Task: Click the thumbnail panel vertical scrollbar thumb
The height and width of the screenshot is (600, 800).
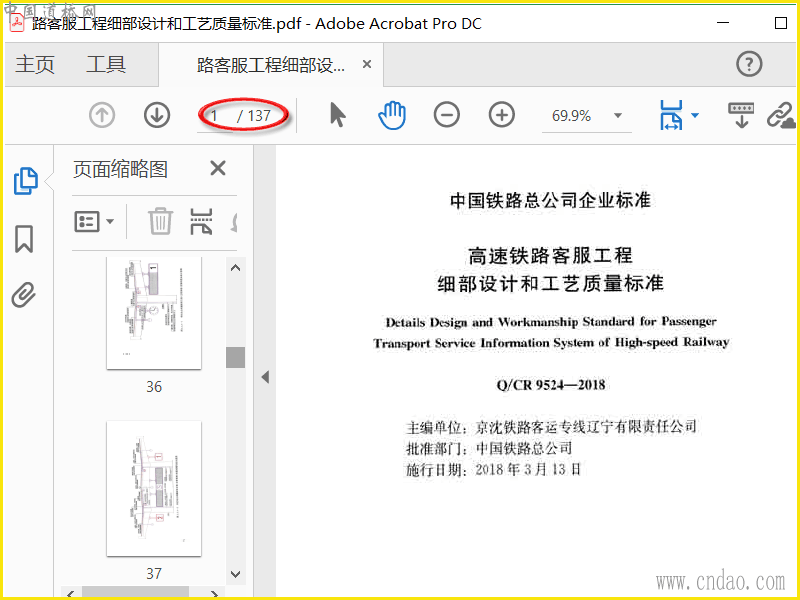Action: point(235,357)
